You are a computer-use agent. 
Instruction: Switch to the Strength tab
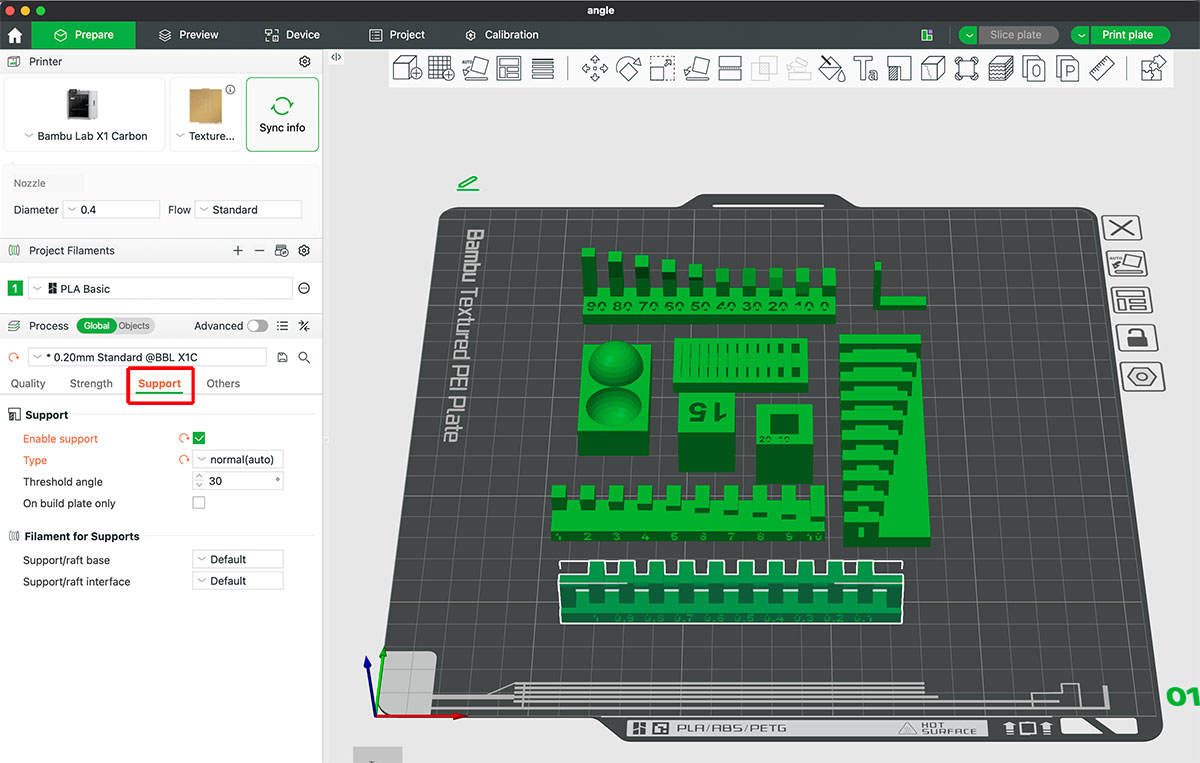91,384
